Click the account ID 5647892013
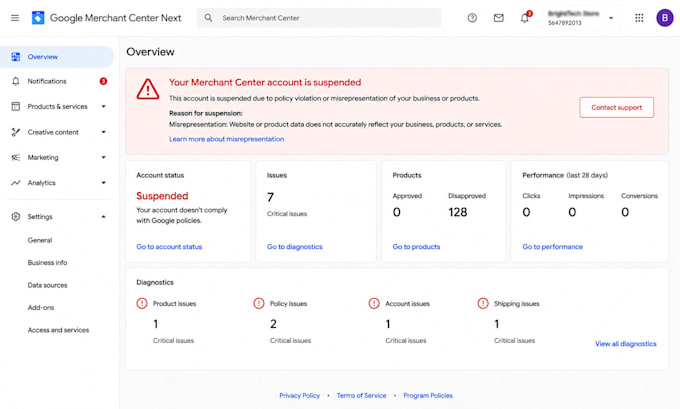This screenshot has width=680, height=409. click(564, 23)
